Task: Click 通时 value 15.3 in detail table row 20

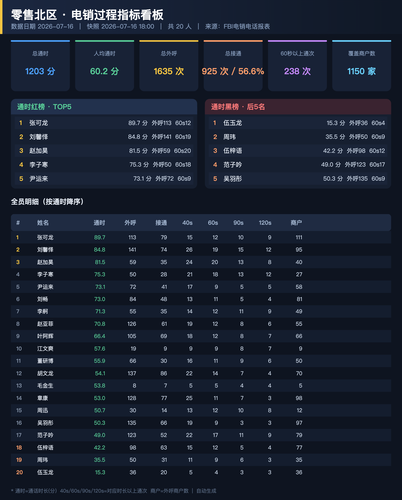Action: coord(100,472)
